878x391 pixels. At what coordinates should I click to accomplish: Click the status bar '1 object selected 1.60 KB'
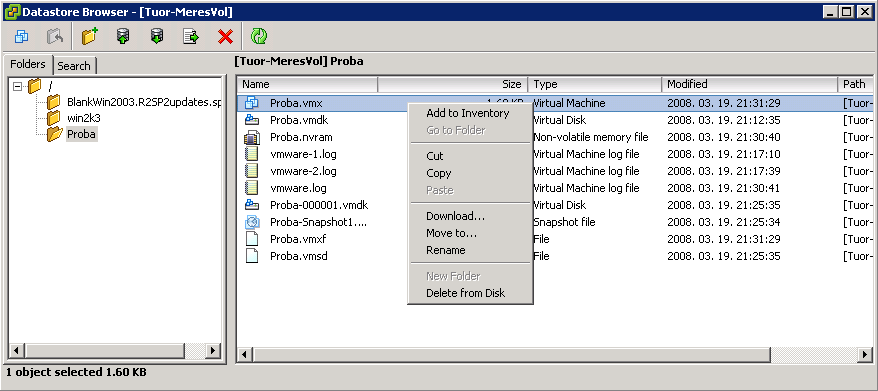pos(76,372)
